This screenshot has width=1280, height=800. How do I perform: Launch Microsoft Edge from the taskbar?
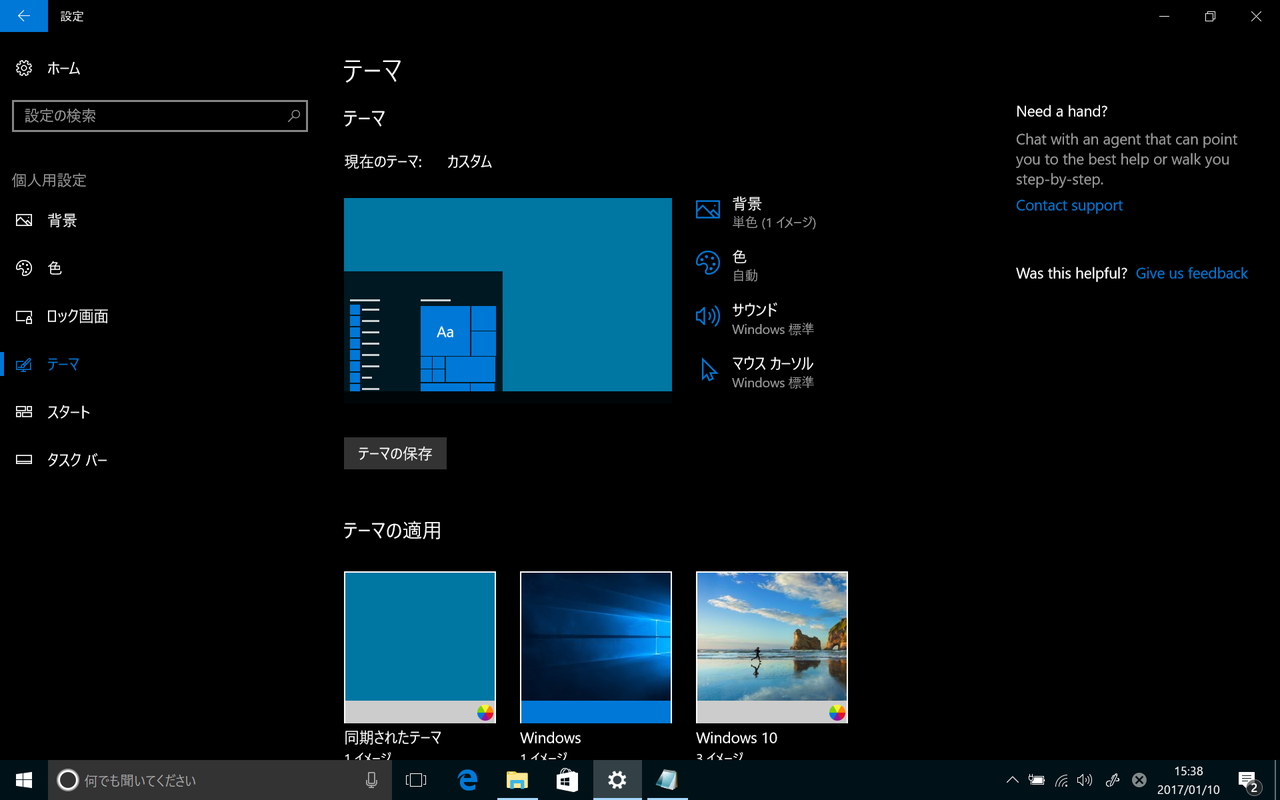pyautogui.click(x=467, y=780)
